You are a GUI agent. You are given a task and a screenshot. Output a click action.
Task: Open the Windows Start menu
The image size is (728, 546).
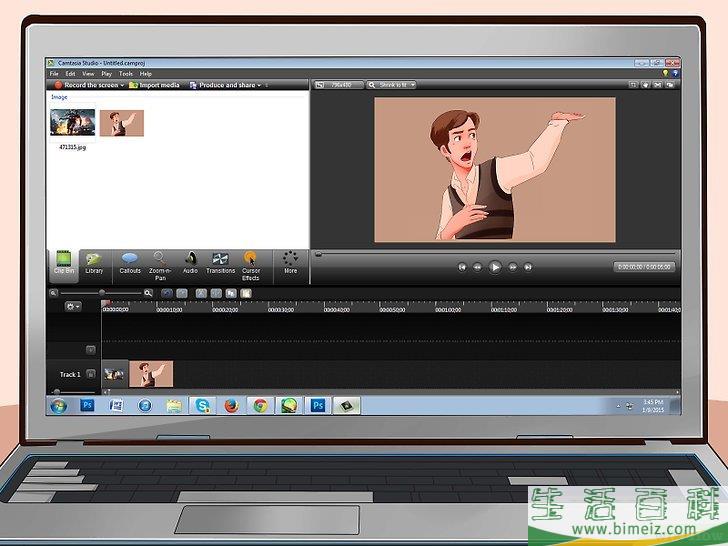[58, 406]
